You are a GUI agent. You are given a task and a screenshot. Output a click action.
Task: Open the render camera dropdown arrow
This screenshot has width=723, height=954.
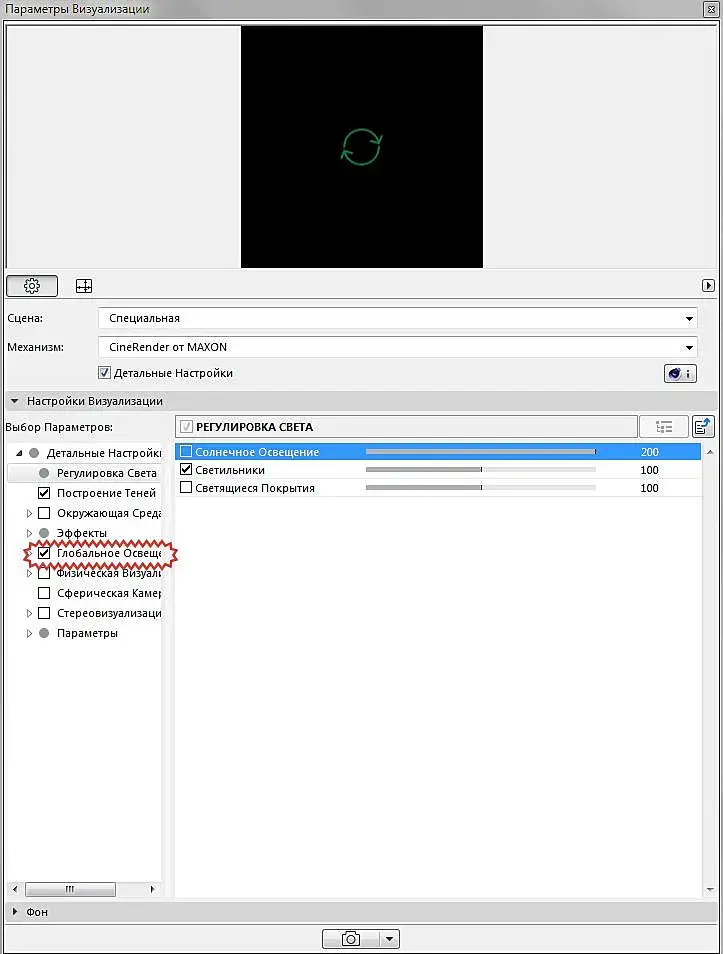click(389, 939)
